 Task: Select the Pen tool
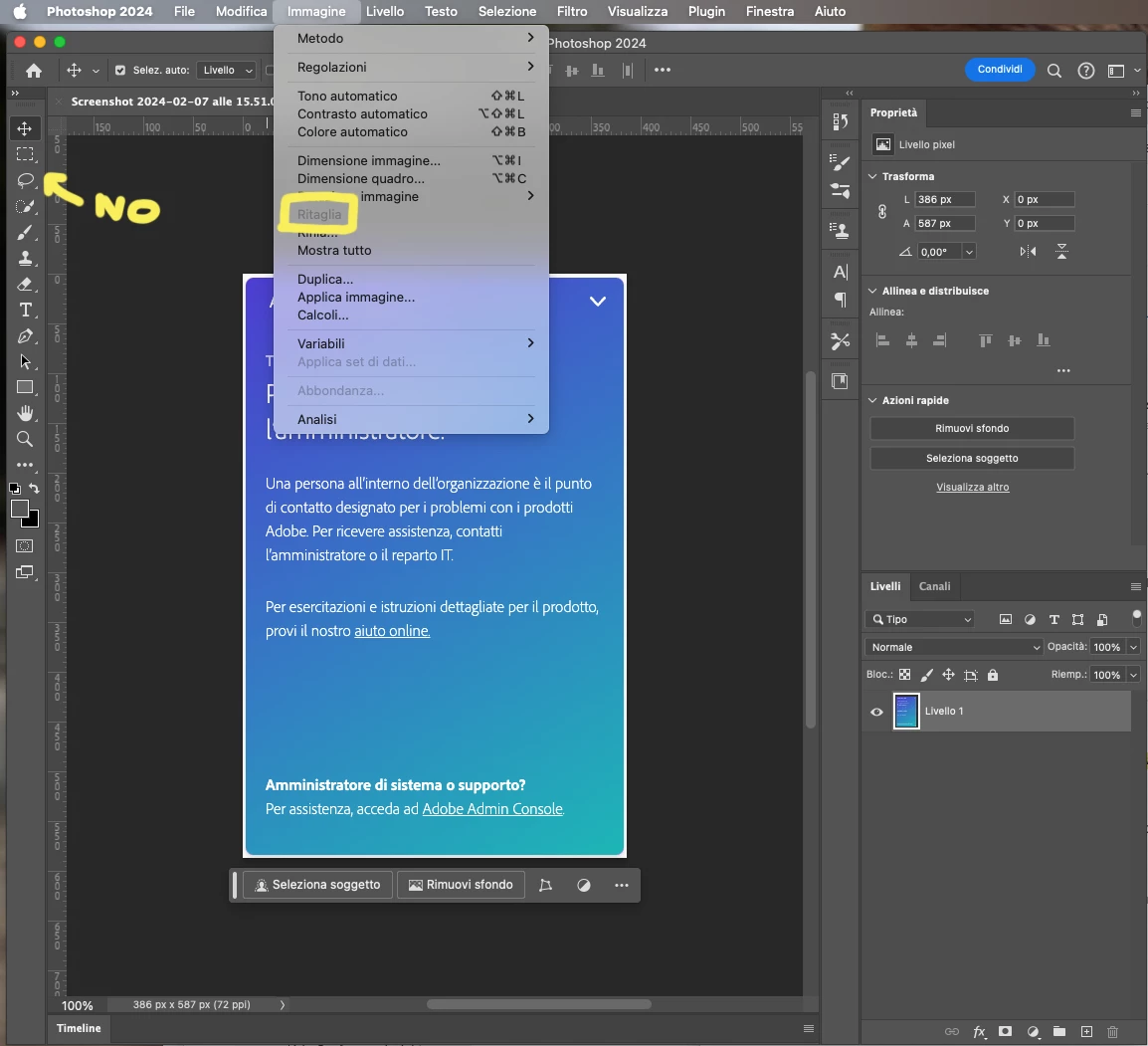pos(25,336)
